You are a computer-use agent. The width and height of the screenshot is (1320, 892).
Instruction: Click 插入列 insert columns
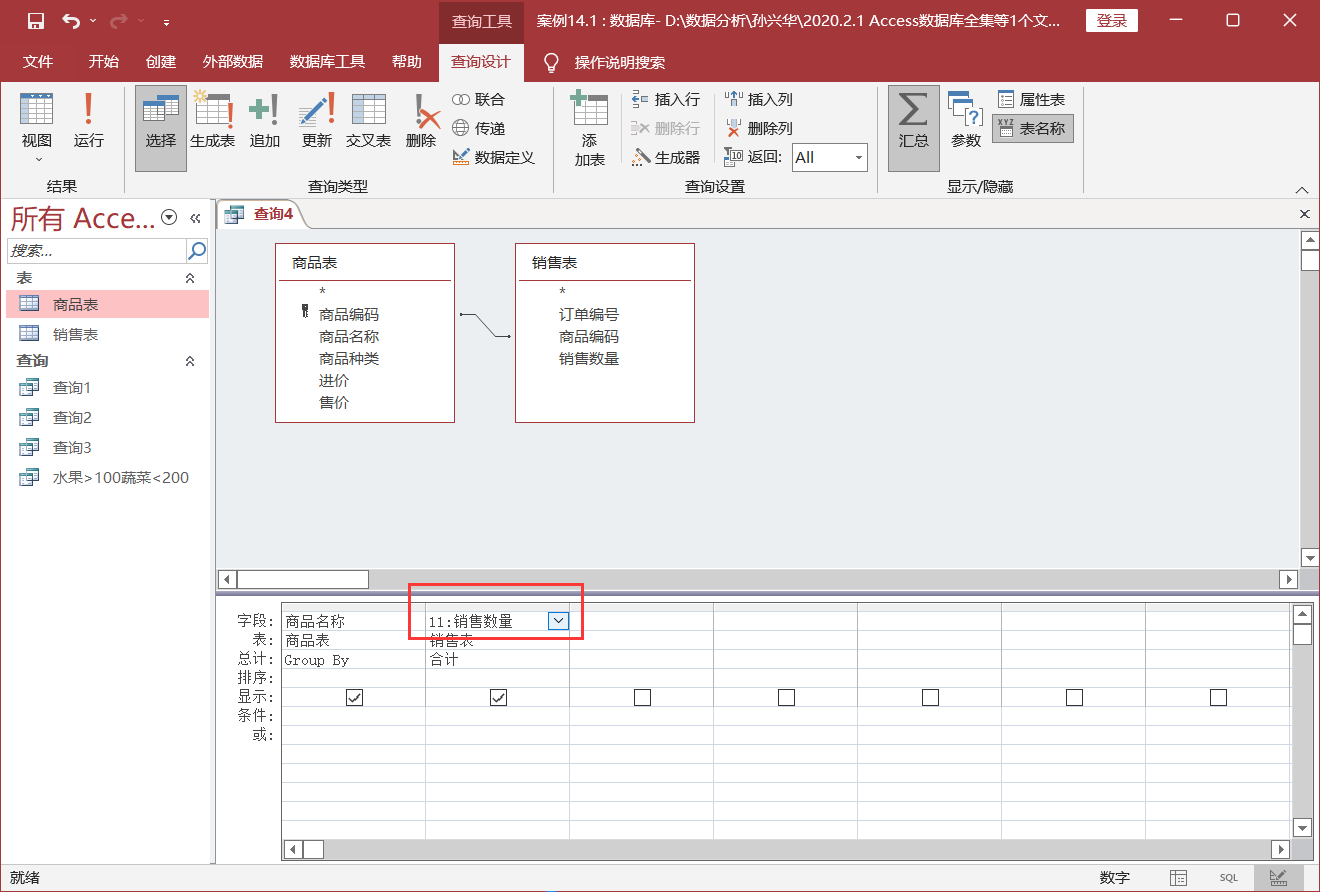pos(759,99)
